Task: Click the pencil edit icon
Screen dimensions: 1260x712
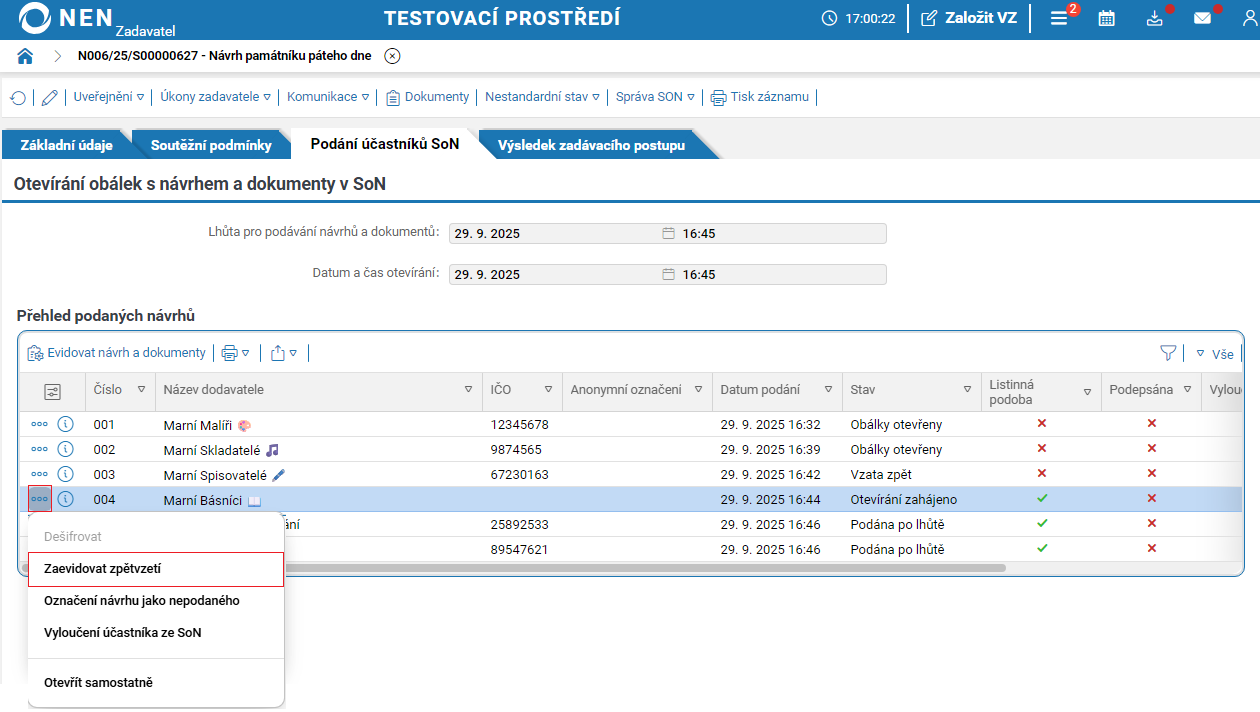Action: pos(49,98)
